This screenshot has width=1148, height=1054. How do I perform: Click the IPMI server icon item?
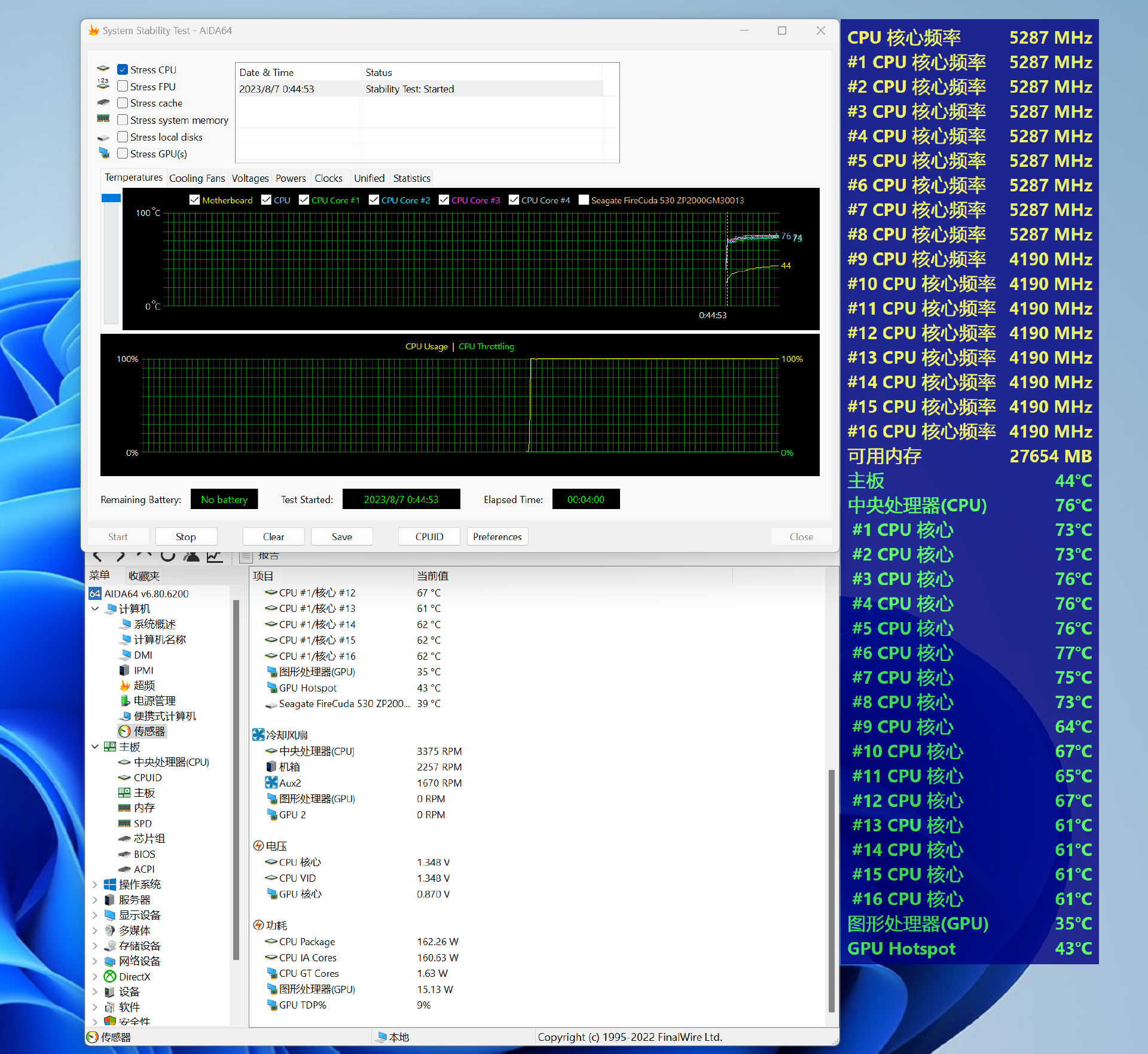click(x=125, y=671)
